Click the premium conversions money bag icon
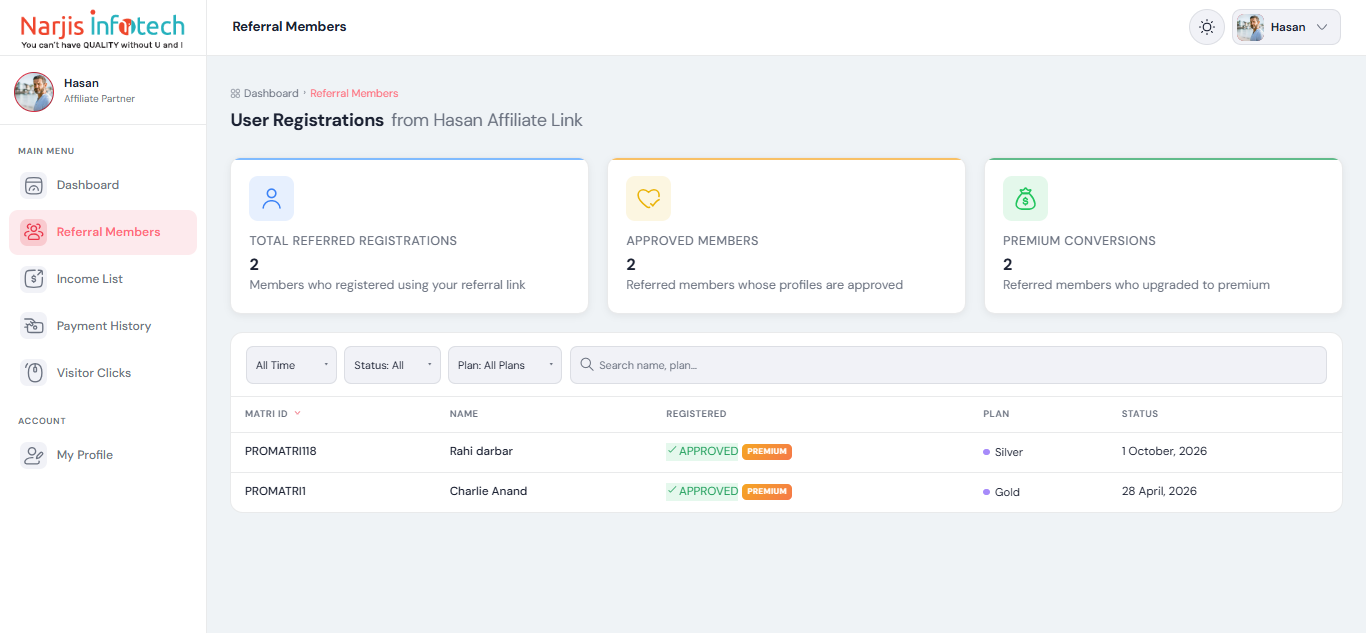 [1025, 198]
